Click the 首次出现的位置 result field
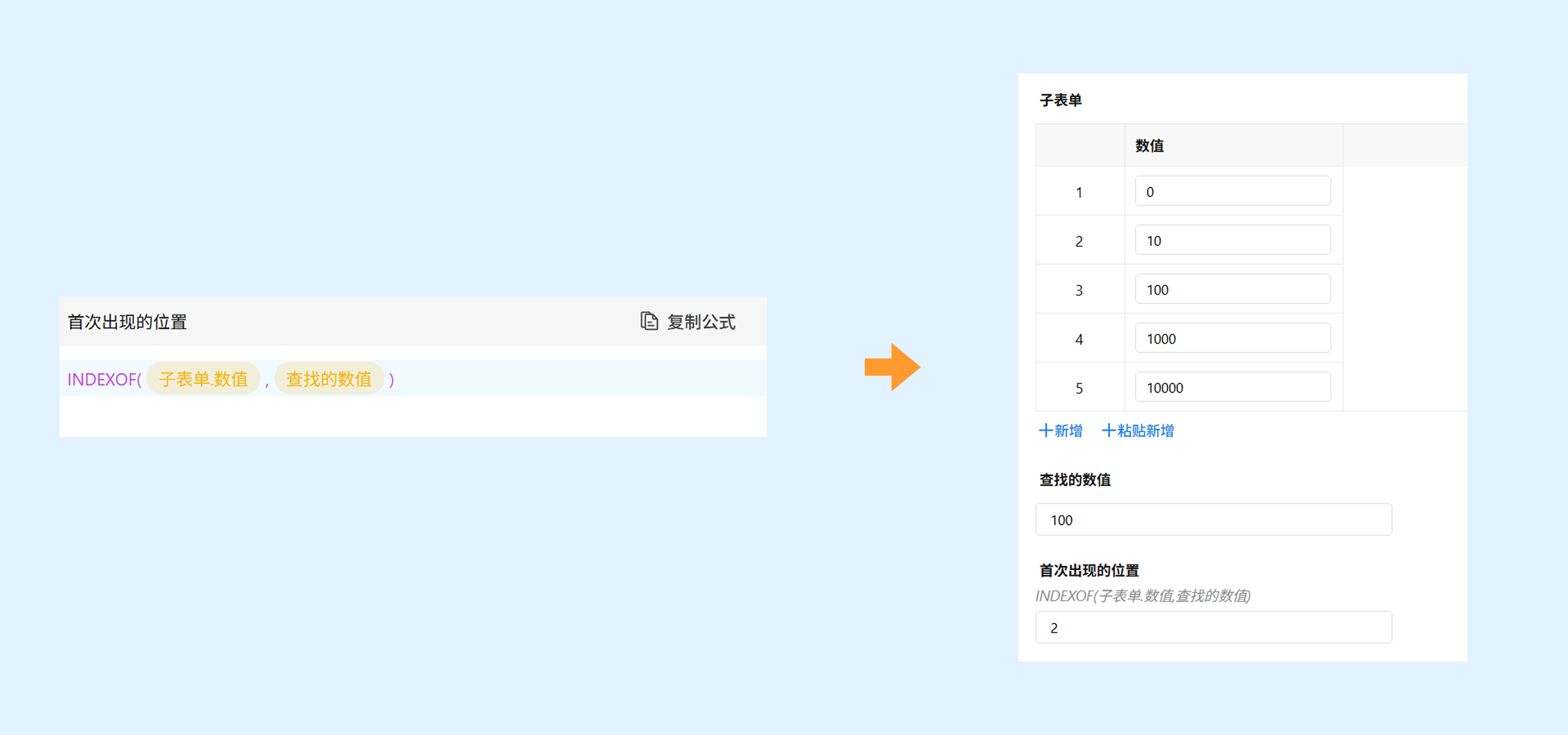Screen dimensions: 1568x735 [x=1213, y=627]
